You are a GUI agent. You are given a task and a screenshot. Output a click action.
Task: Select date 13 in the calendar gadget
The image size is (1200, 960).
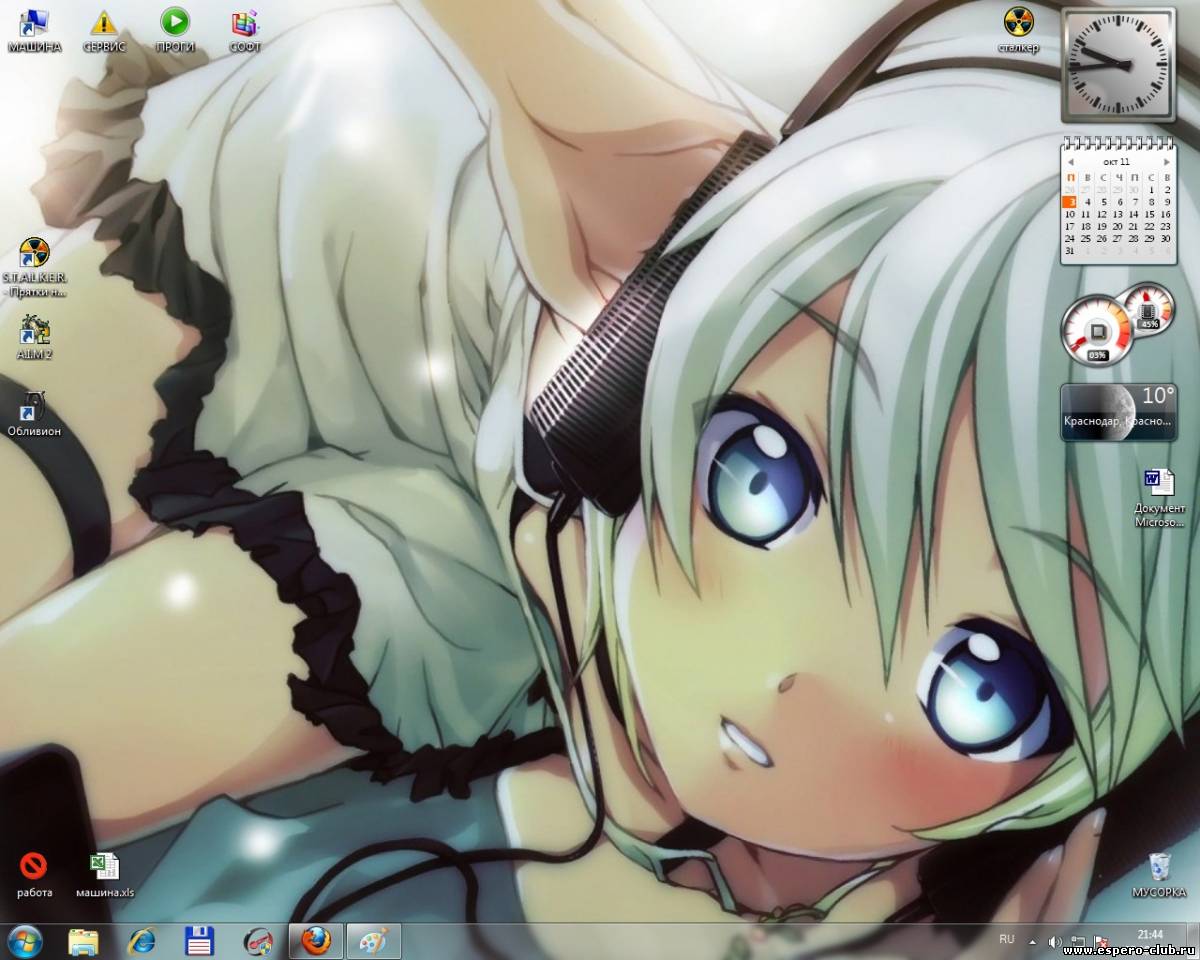pos(1118,214)
